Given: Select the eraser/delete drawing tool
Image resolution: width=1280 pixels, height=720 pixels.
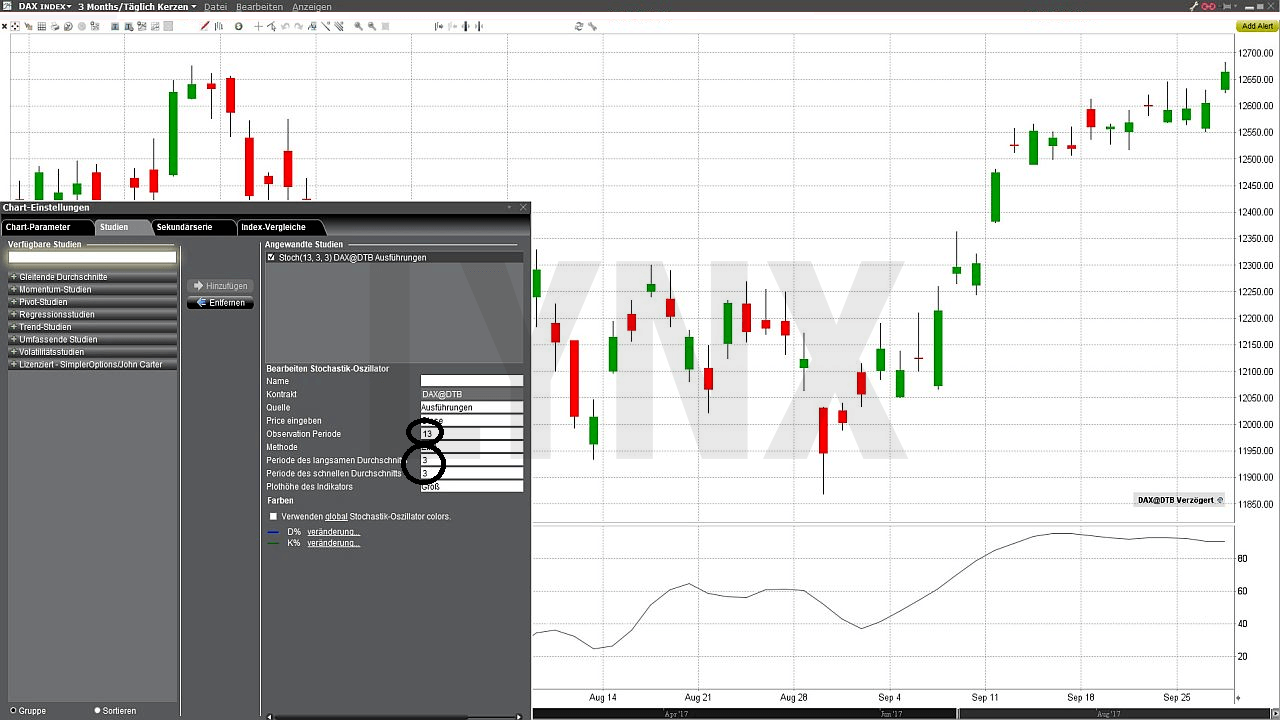Looking at the screenshot, I should coord(312,26).
